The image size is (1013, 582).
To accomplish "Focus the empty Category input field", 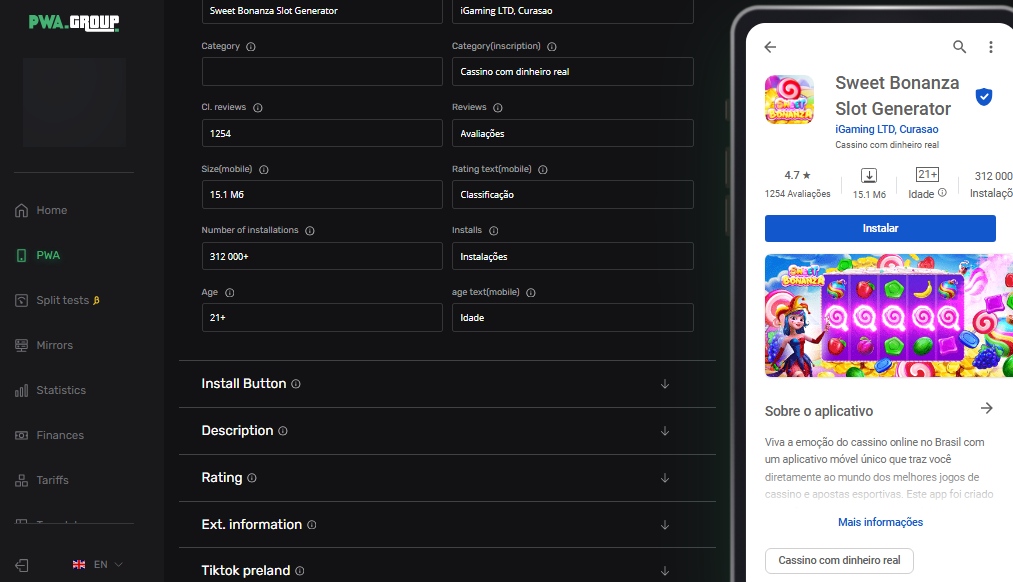I will point(322,72).
